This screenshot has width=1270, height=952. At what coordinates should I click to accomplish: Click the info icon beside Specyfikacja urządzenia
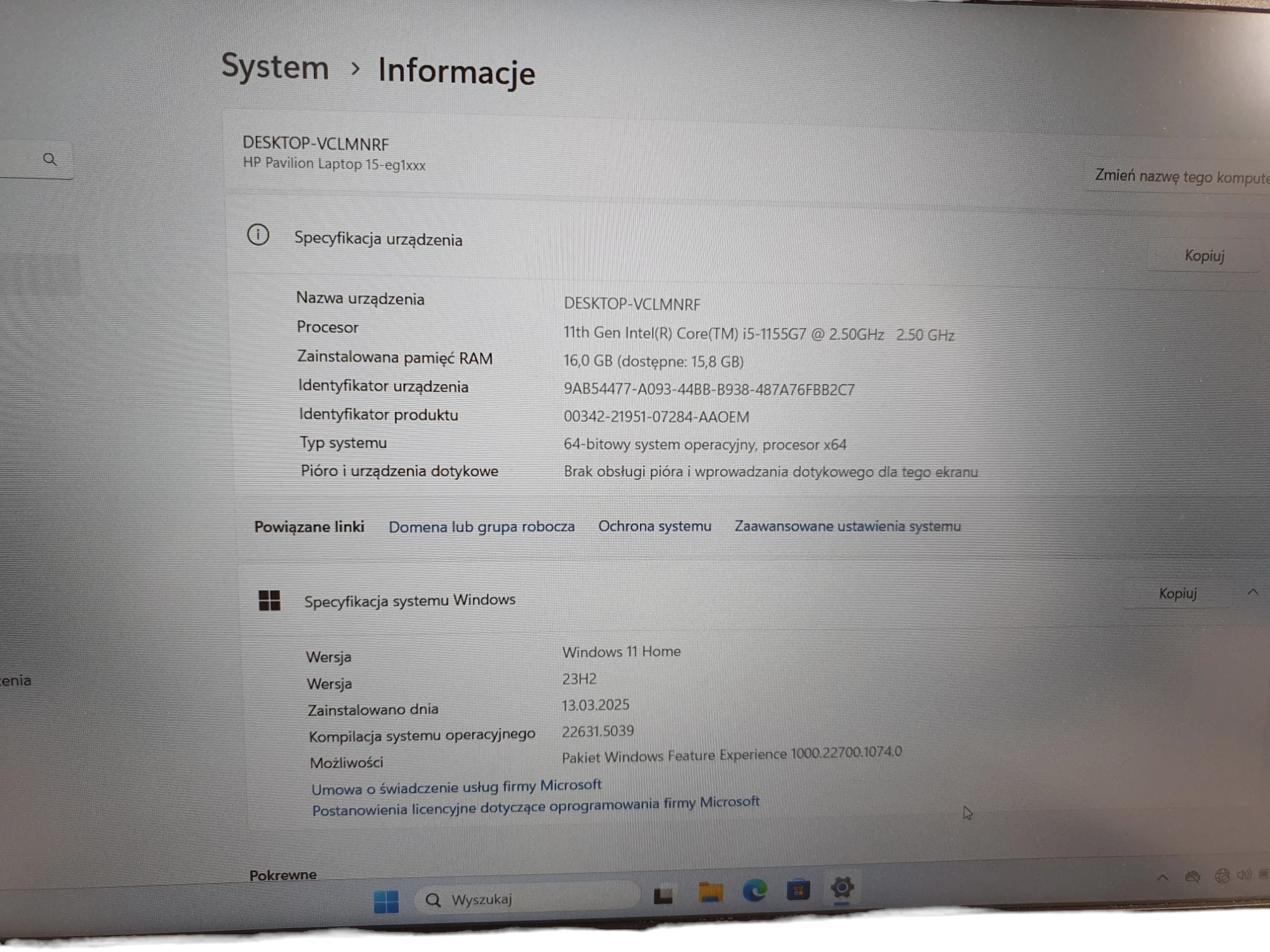tap(258, 235)
